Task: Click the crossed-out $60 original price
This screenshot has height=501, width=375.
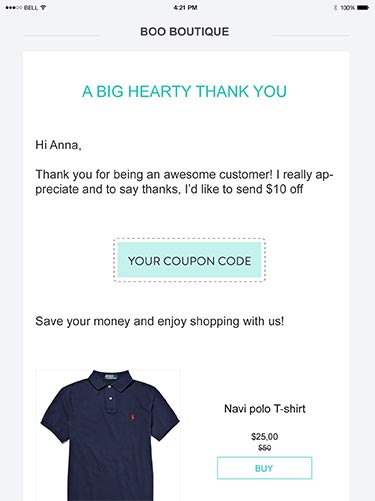Action: [265, 448]
